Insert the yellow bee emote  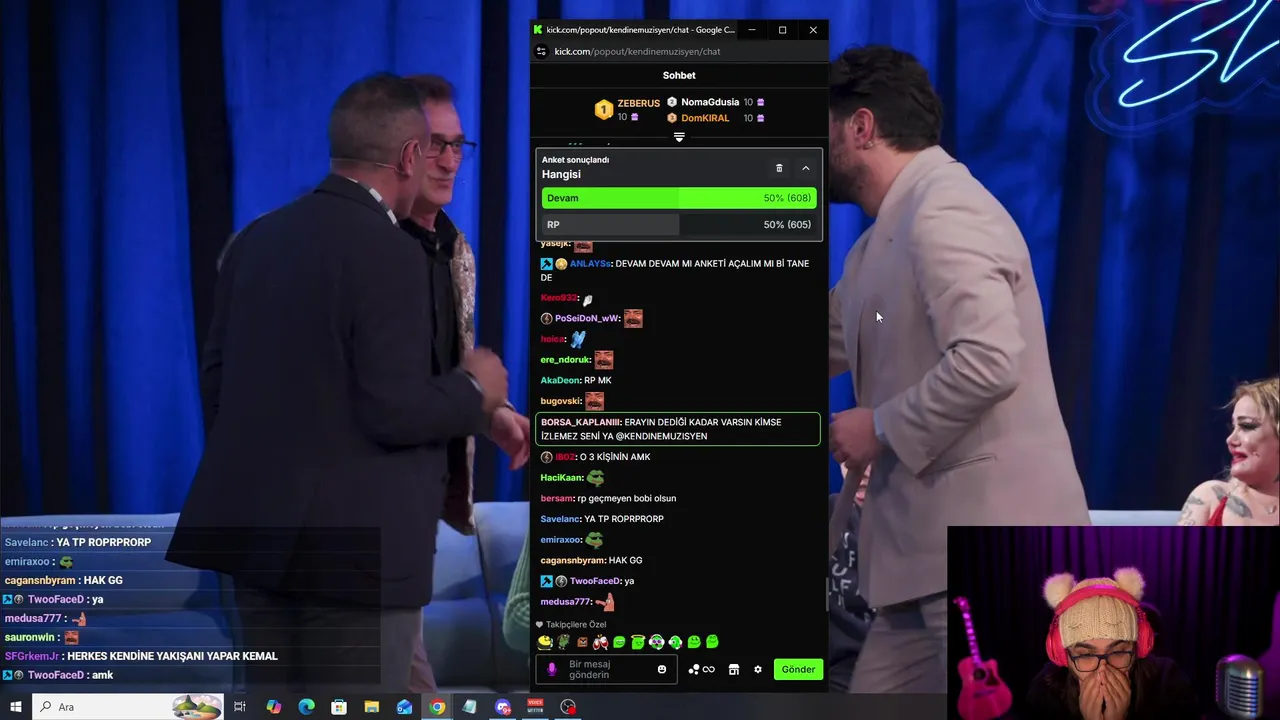click(545, 642)
